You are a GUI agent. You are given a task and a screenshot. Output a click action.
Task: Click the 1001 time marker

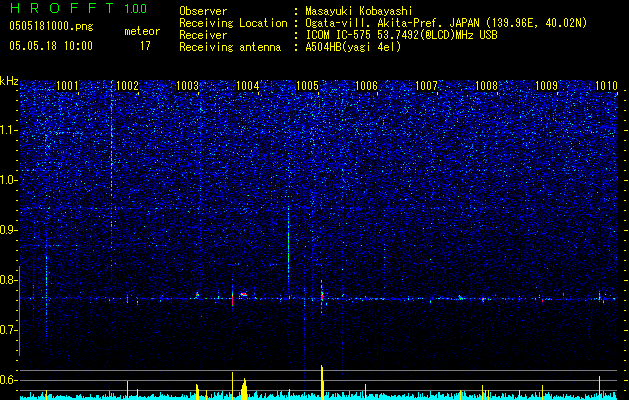point(67,85)
